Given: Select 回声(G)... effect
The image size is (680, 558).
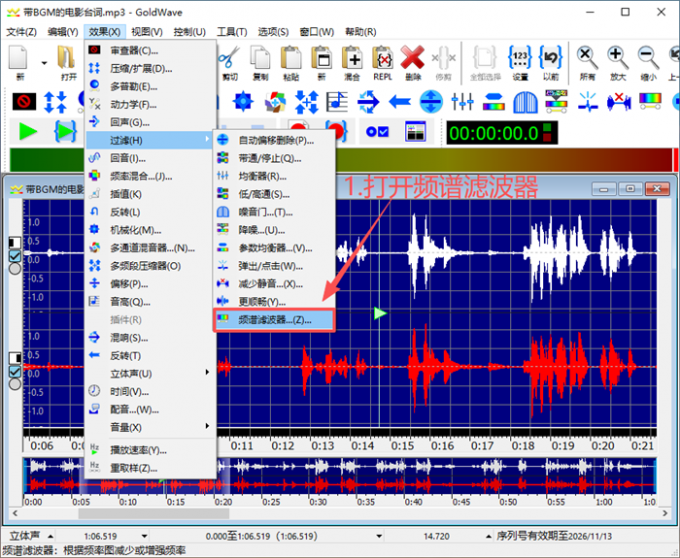Looking at the screenshot, I should point(150,122).
